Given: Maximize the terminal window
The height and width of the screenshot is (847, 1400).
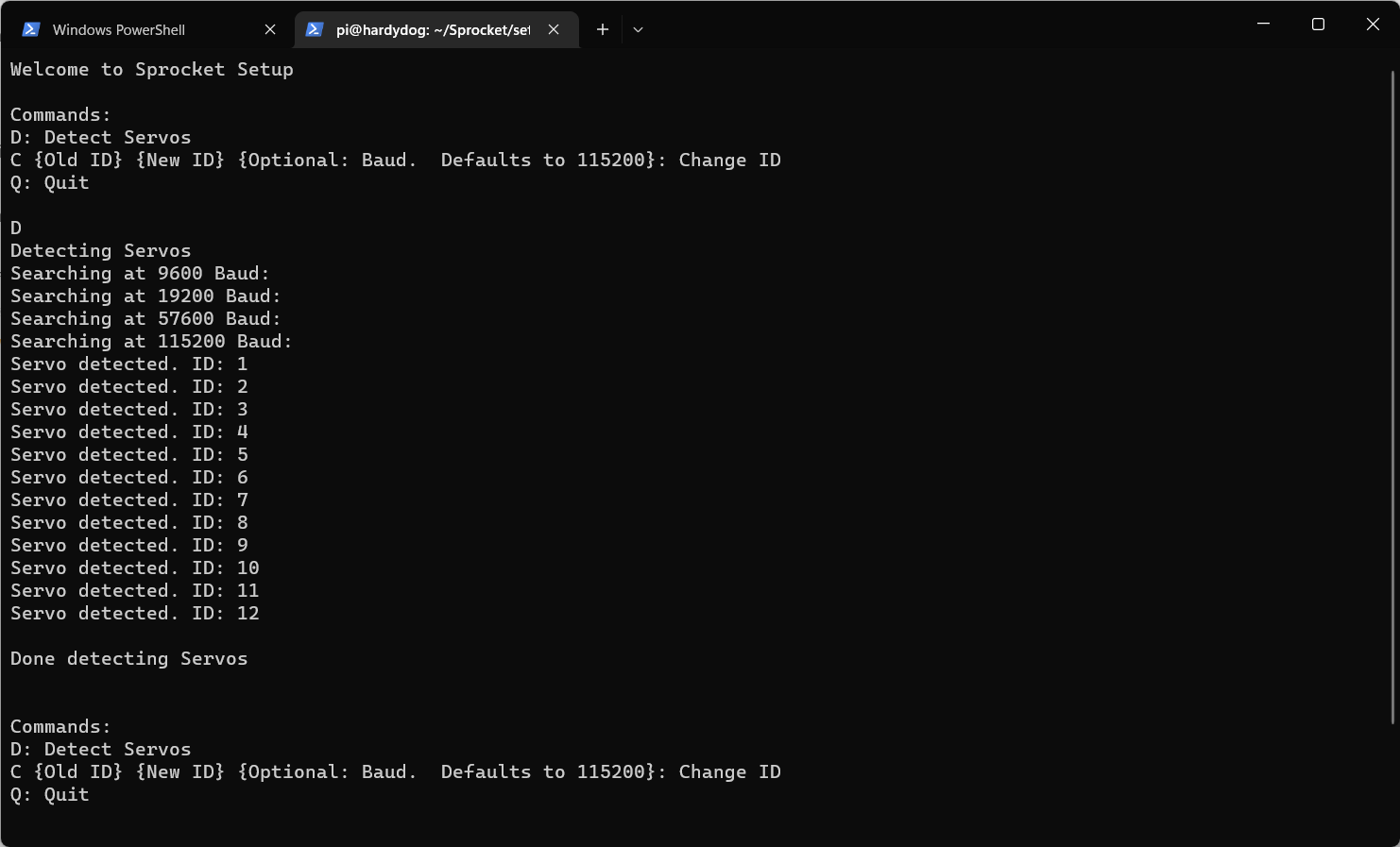Looking at the screenshot, I should (x=1318, y=24).
